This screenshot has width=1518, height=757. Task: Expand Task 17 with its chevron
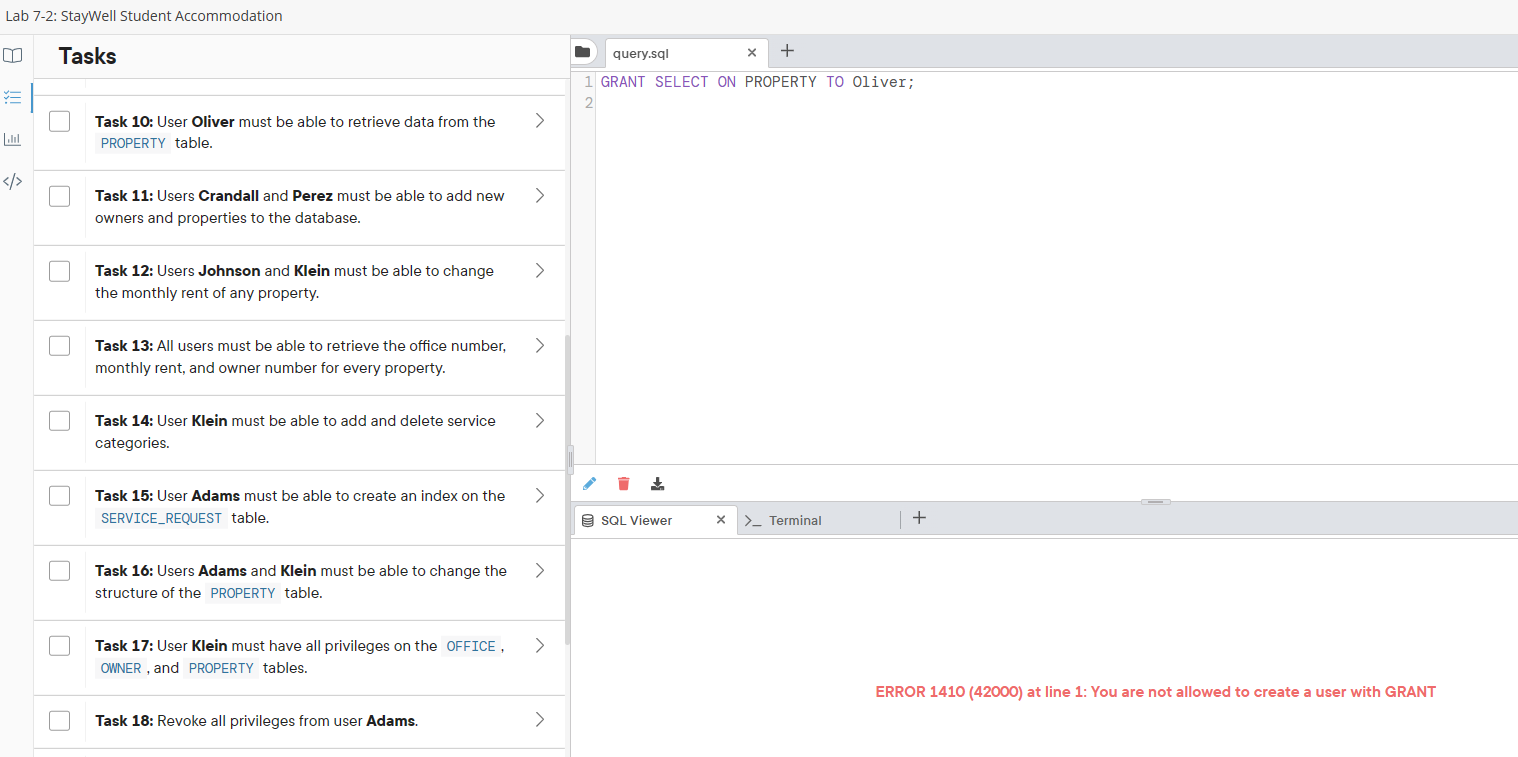pos(540,646)
